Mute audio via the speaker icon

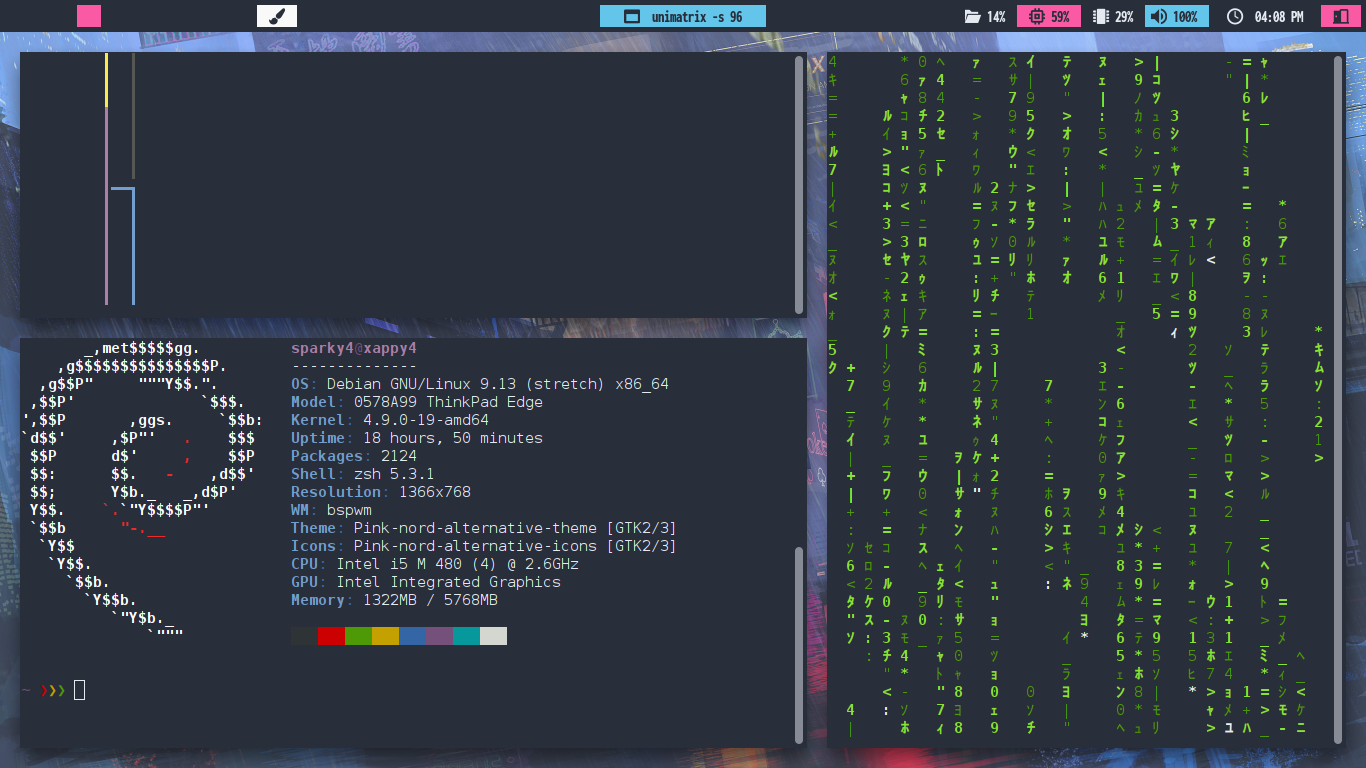pyautogui.click(x=1158, y=17)
